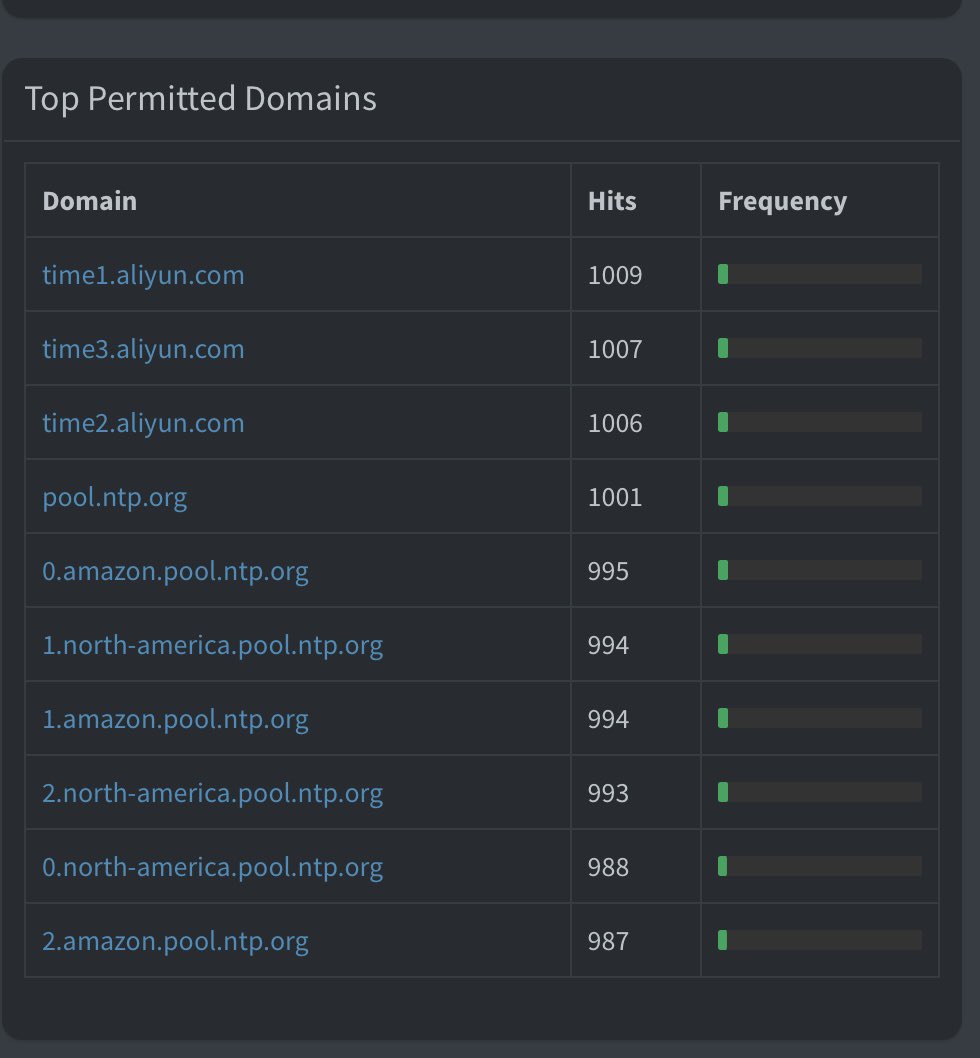Open the pool.ntp.org domain link

coord(115,497)
